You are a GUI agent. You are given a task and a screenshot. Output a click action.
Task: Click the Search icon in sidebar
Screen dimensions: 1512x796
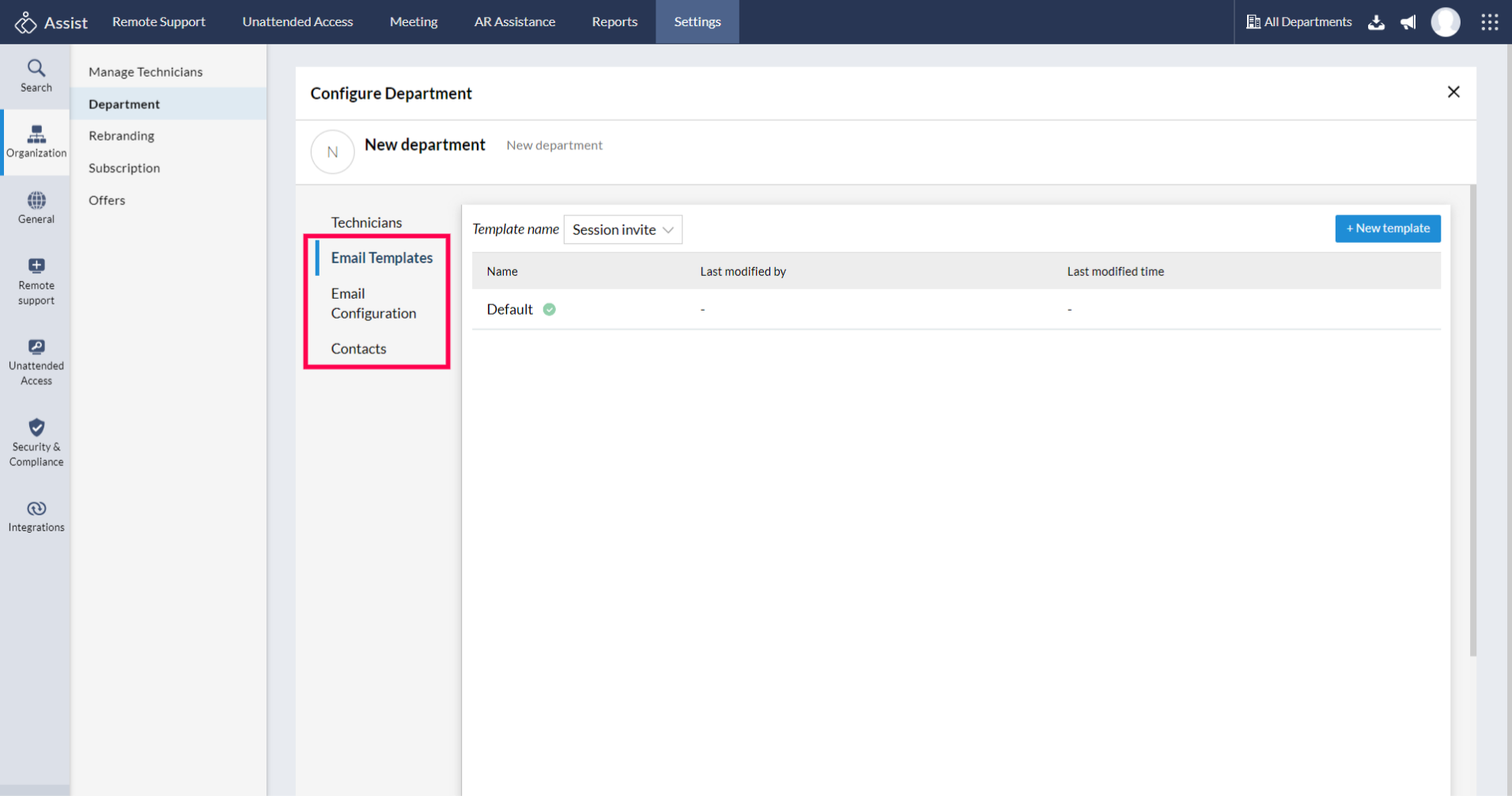36,69
